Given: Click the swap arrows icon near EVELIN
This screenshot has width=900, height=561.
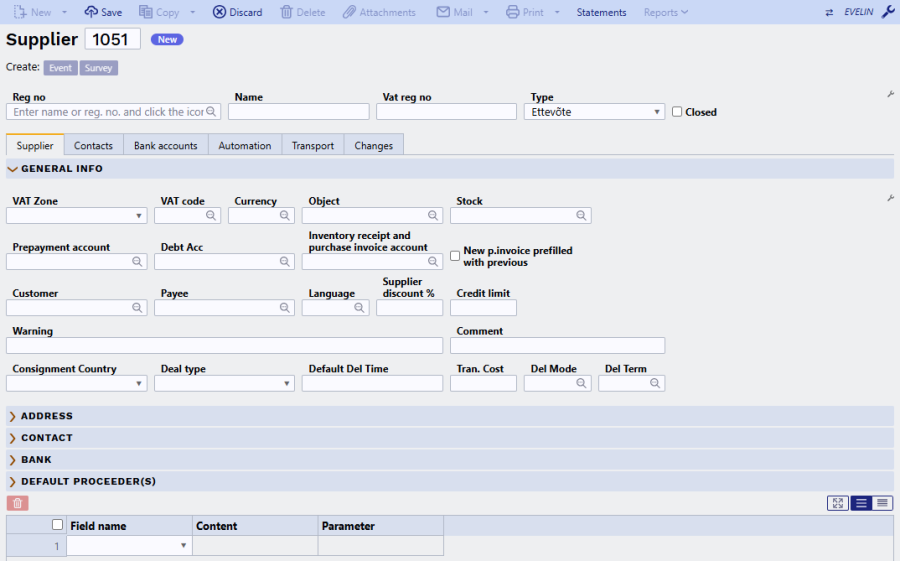Looking at the screenshot, I should point(829,12).
